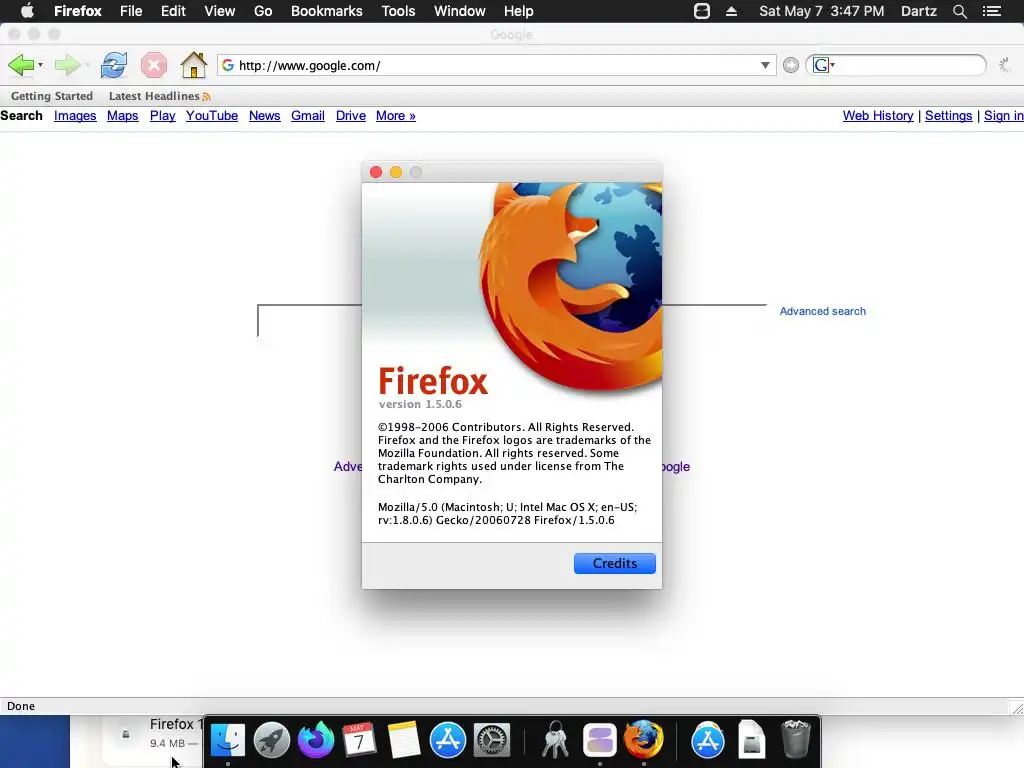Click the classic Firefox icon in Dock

[643, 739]
